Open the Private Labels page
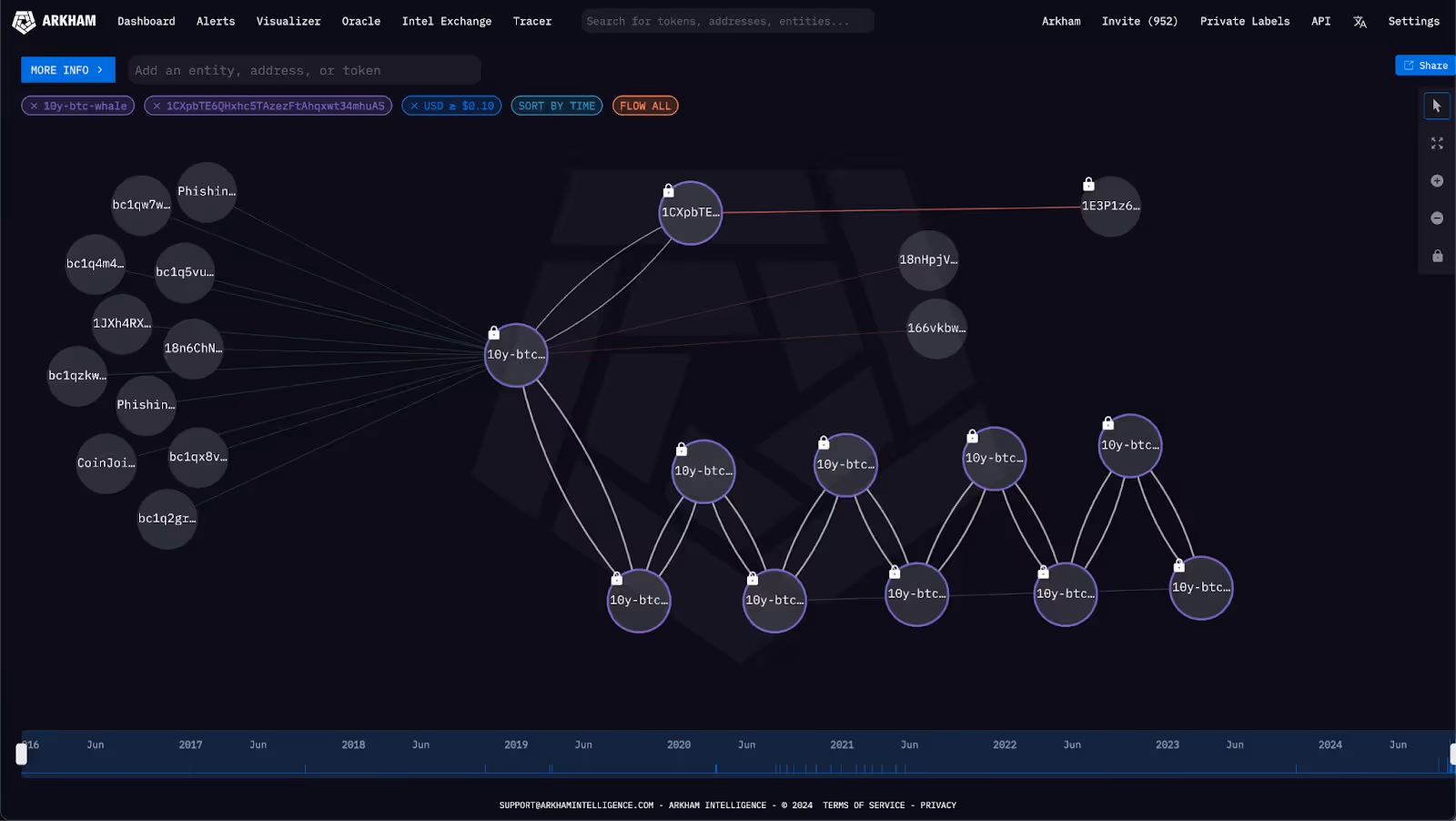 pos(1245,21)
